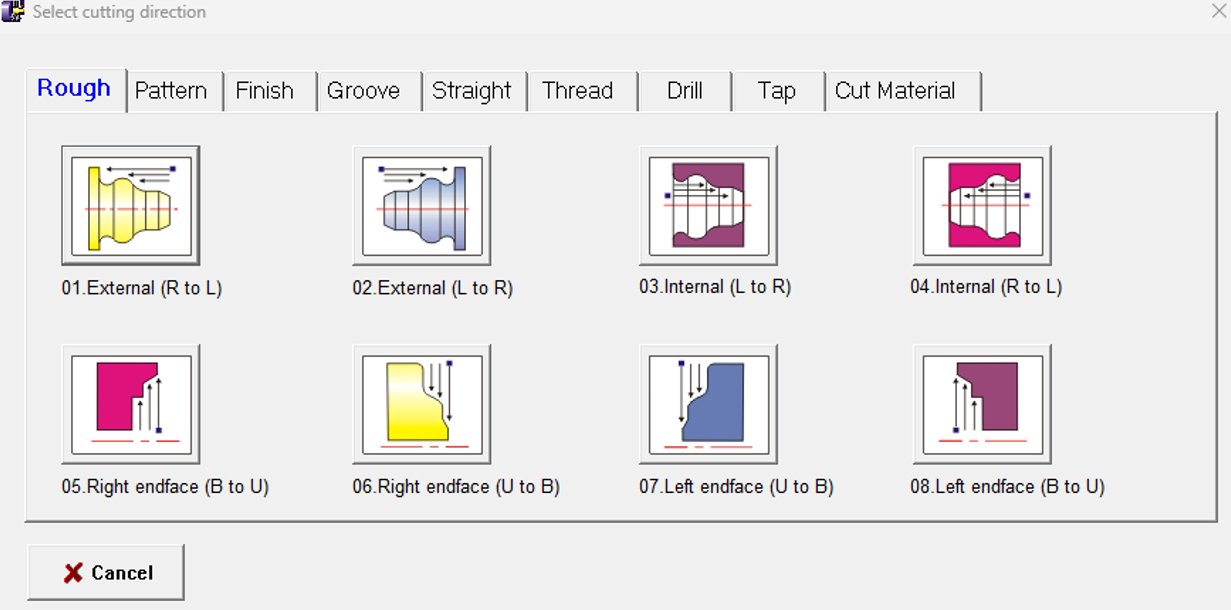
Task: Choose 05.Right endface (B to U) icon
Action: point(131,404)
